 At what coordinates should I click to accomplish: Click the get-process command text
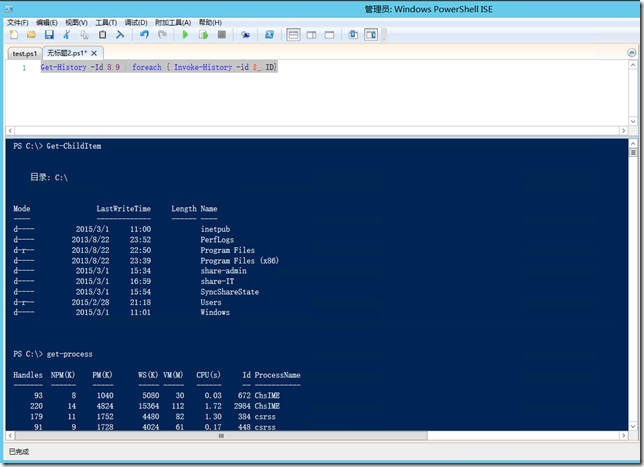coord(69,354)
